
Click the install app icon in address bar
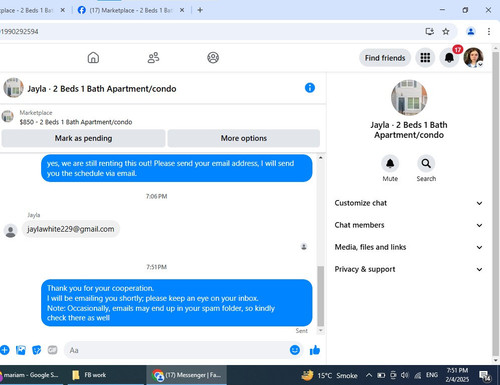(430, 32)
